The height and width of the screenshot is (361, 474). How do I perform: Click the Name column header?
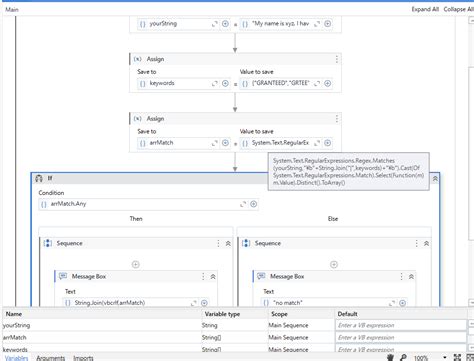coord(14,314)
